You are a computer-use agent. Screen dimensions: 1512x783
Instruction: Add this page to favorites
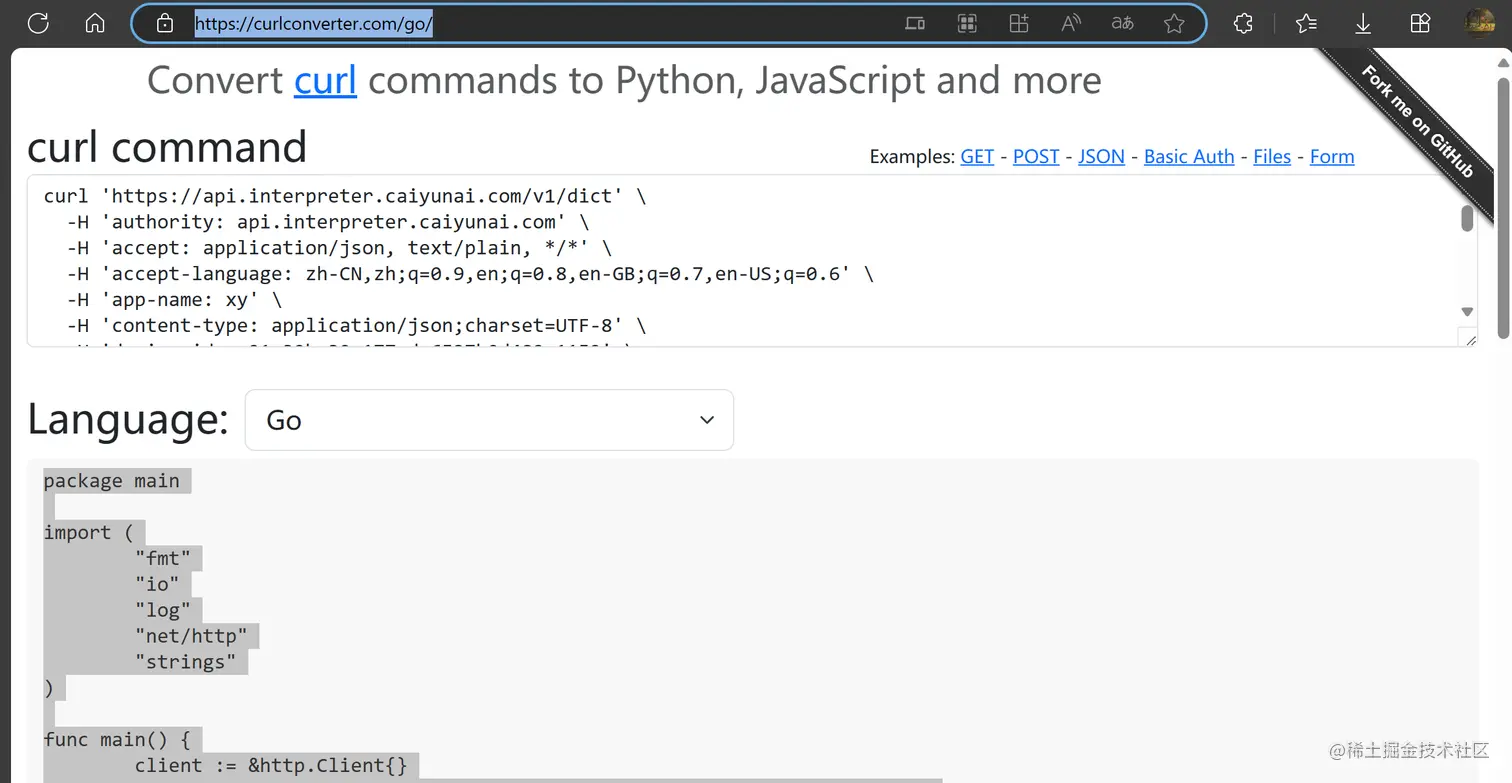pos(1174,23)
